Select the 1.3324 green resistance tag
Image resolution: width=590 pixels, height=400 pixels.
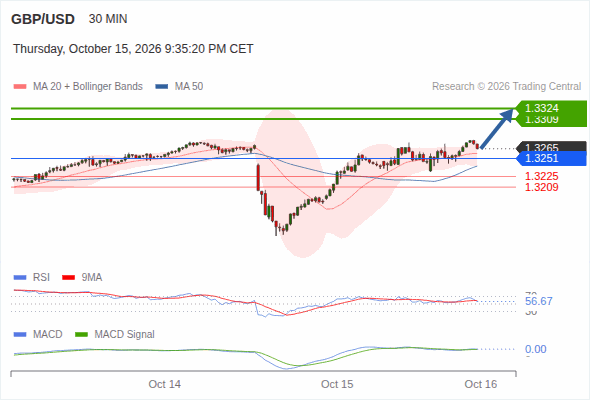[x=551, y=108]
